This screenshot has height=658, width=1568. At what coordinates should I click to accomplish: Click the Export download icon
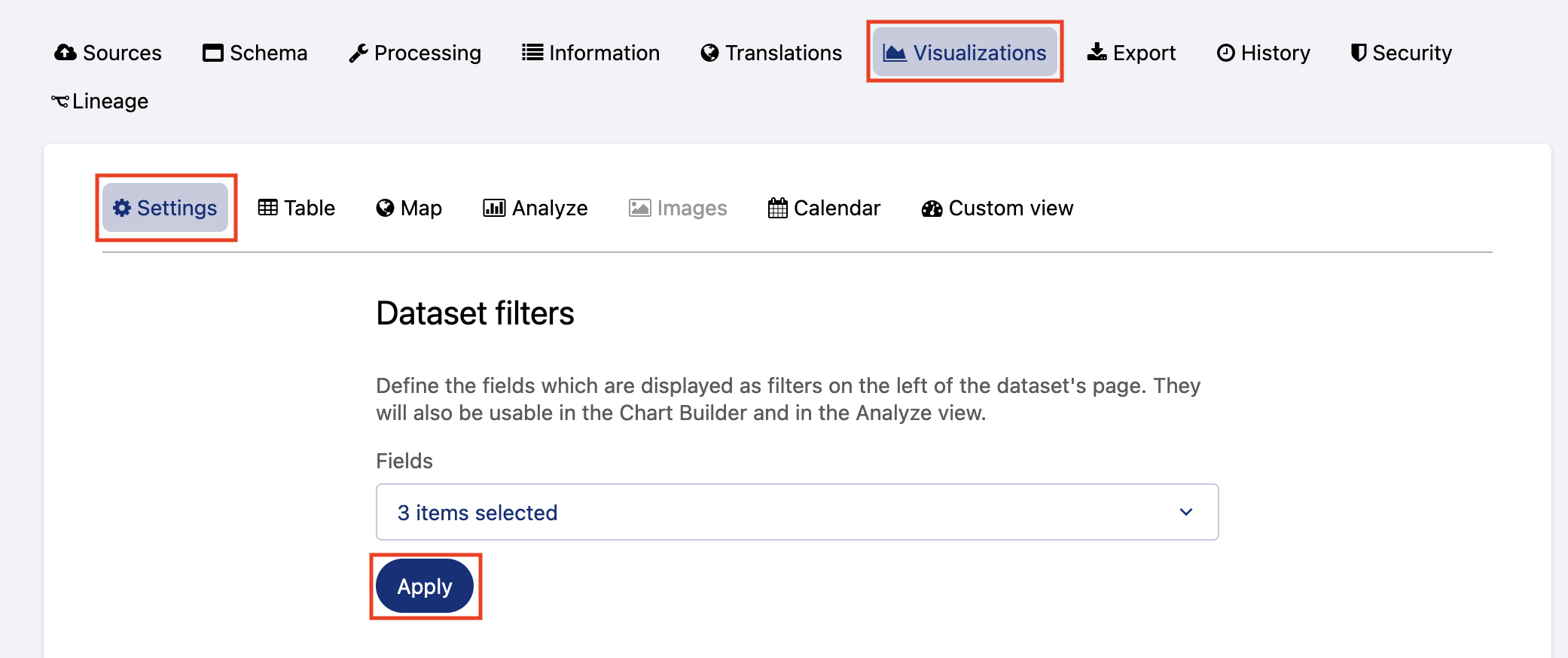[x=1097, y=53]
